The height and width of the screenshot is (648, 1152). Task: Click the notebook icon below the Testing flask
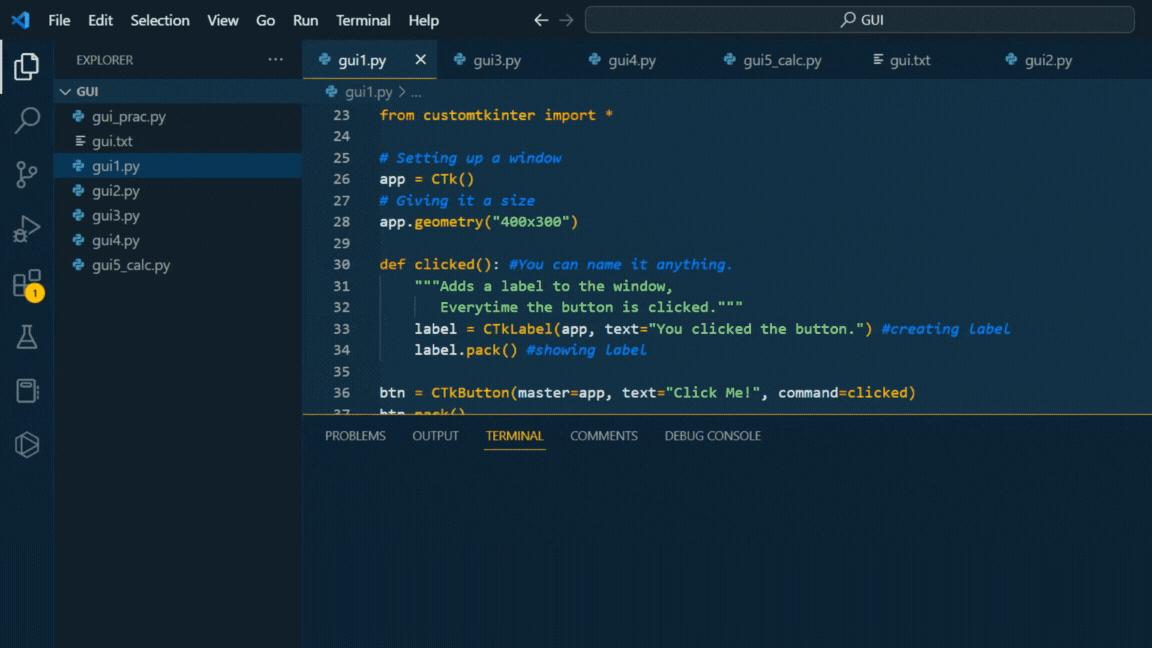point(26,390)
